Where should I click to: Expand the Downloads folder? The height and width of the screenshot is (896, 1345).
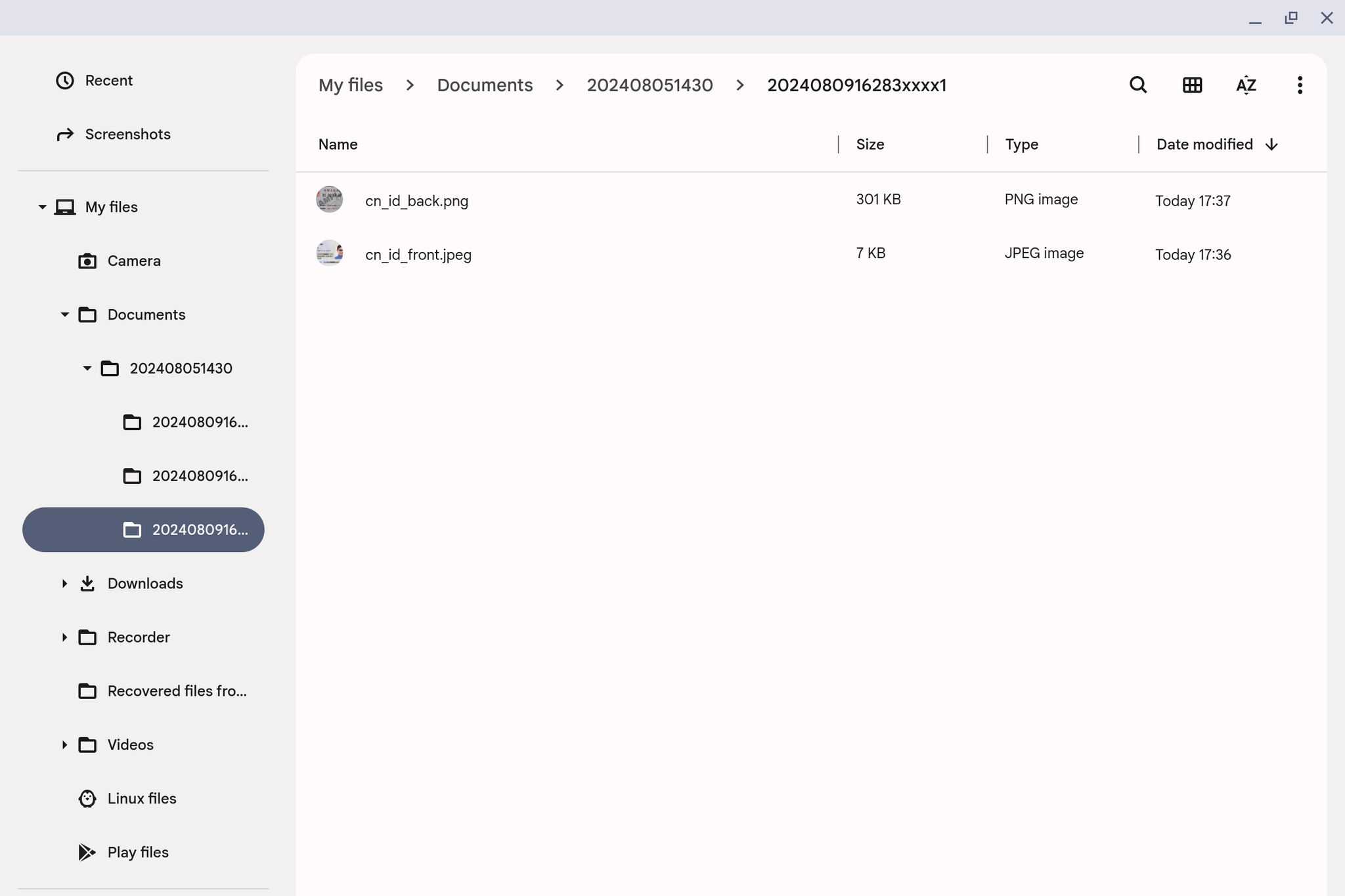tap(64, 584)
